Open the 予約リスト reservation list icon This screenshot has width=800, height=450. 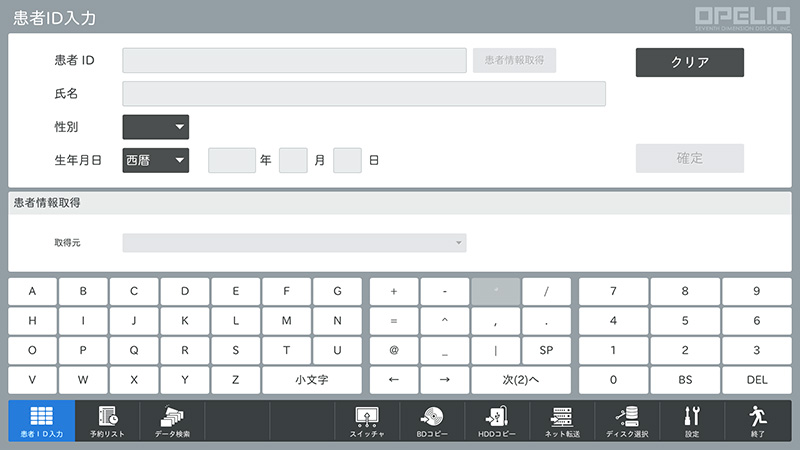point(107,421)
